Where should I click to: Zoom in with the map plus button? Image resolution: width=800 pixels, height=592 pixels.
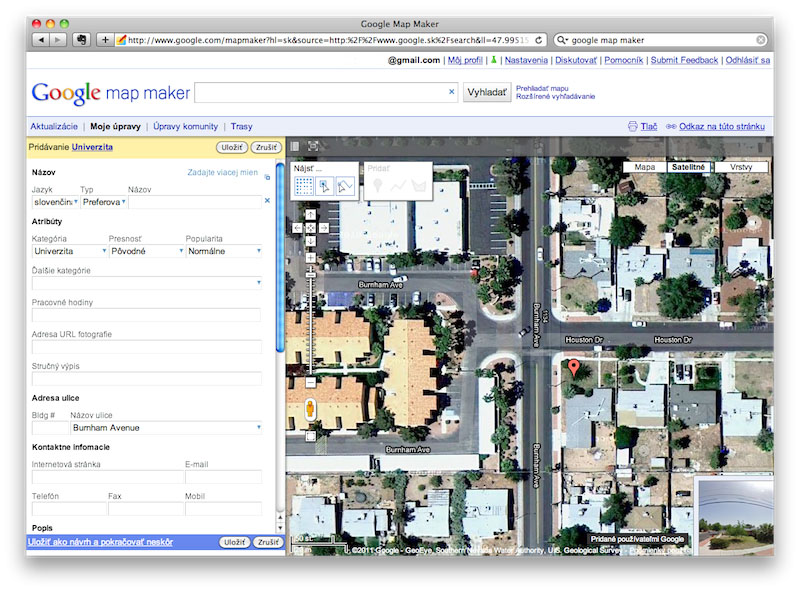310,258
